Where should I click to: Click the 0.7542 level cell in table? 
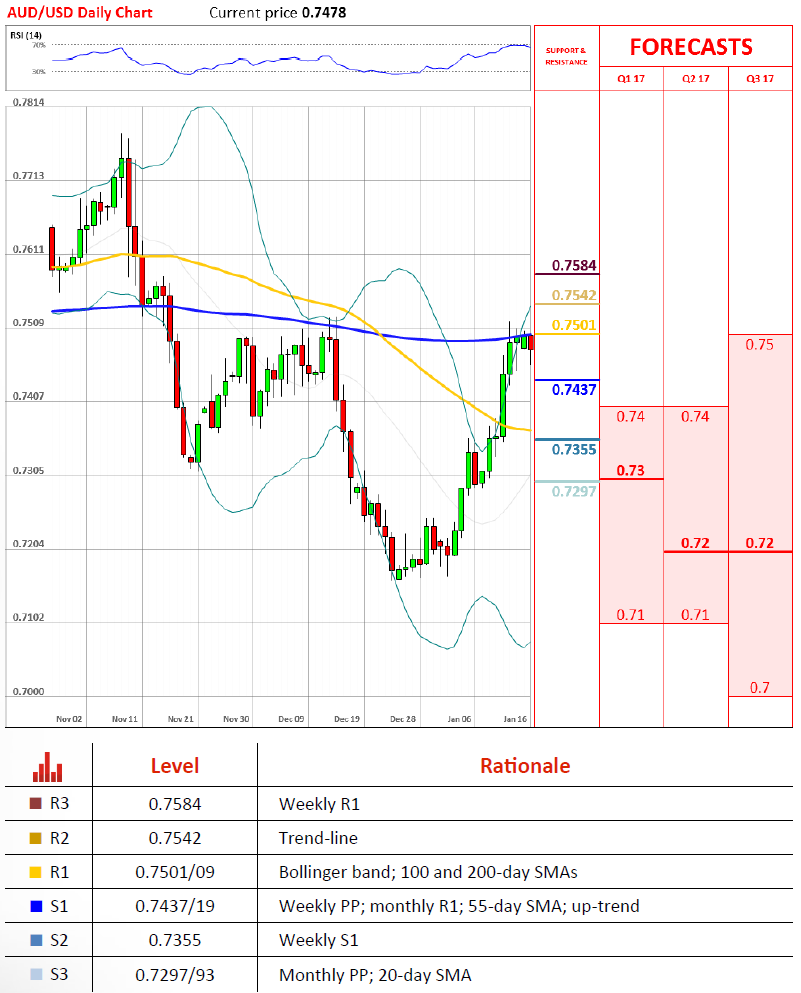point(175,838)
